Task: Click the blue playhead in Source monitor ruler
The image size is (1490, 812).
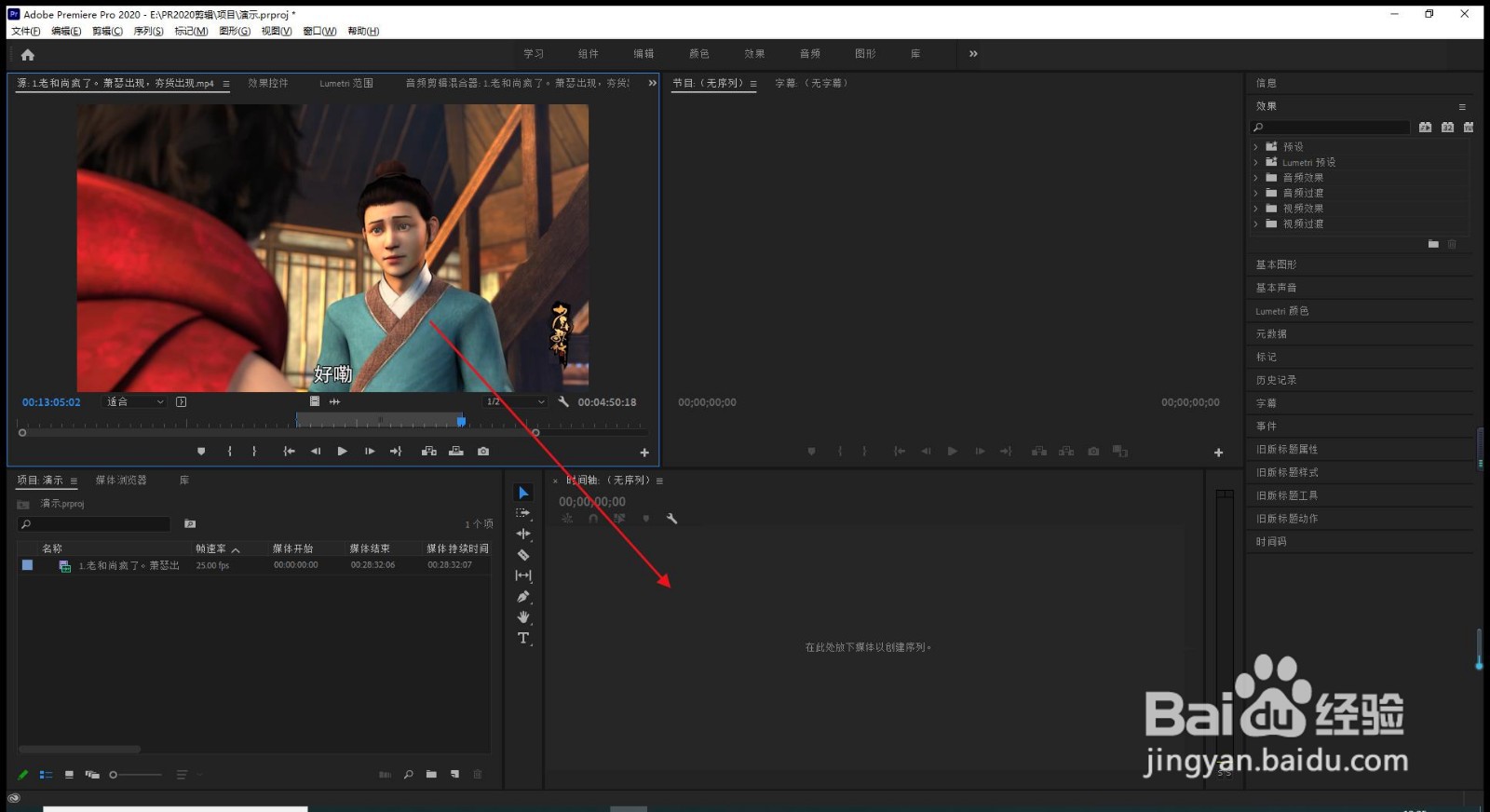Action: pos(461,422)
